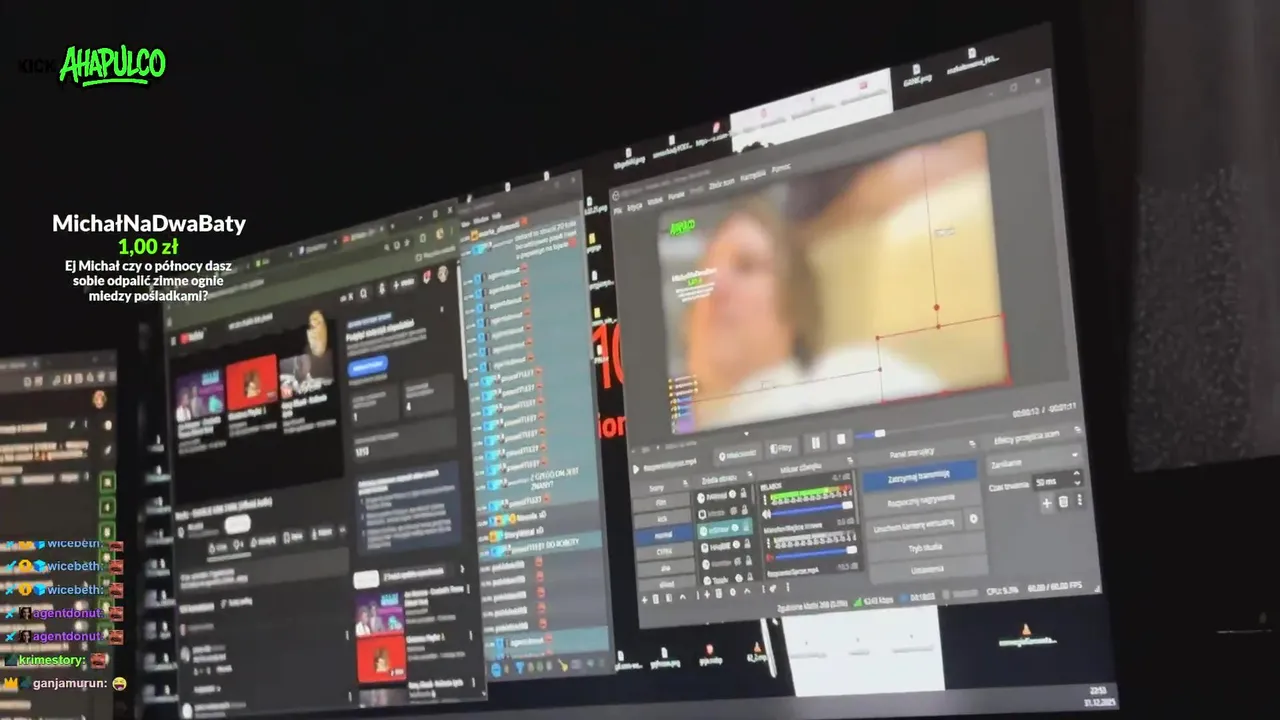Open Mikrofon channel three-dot menu
The image size is (1280, 720).
pos(768,542)
